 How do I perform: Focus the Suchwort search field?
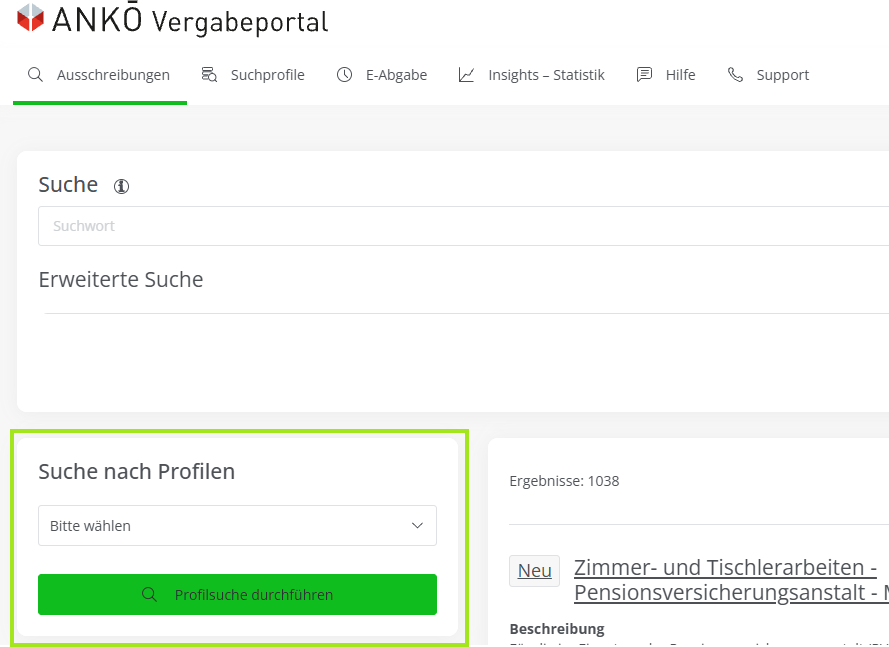[460, 226]
